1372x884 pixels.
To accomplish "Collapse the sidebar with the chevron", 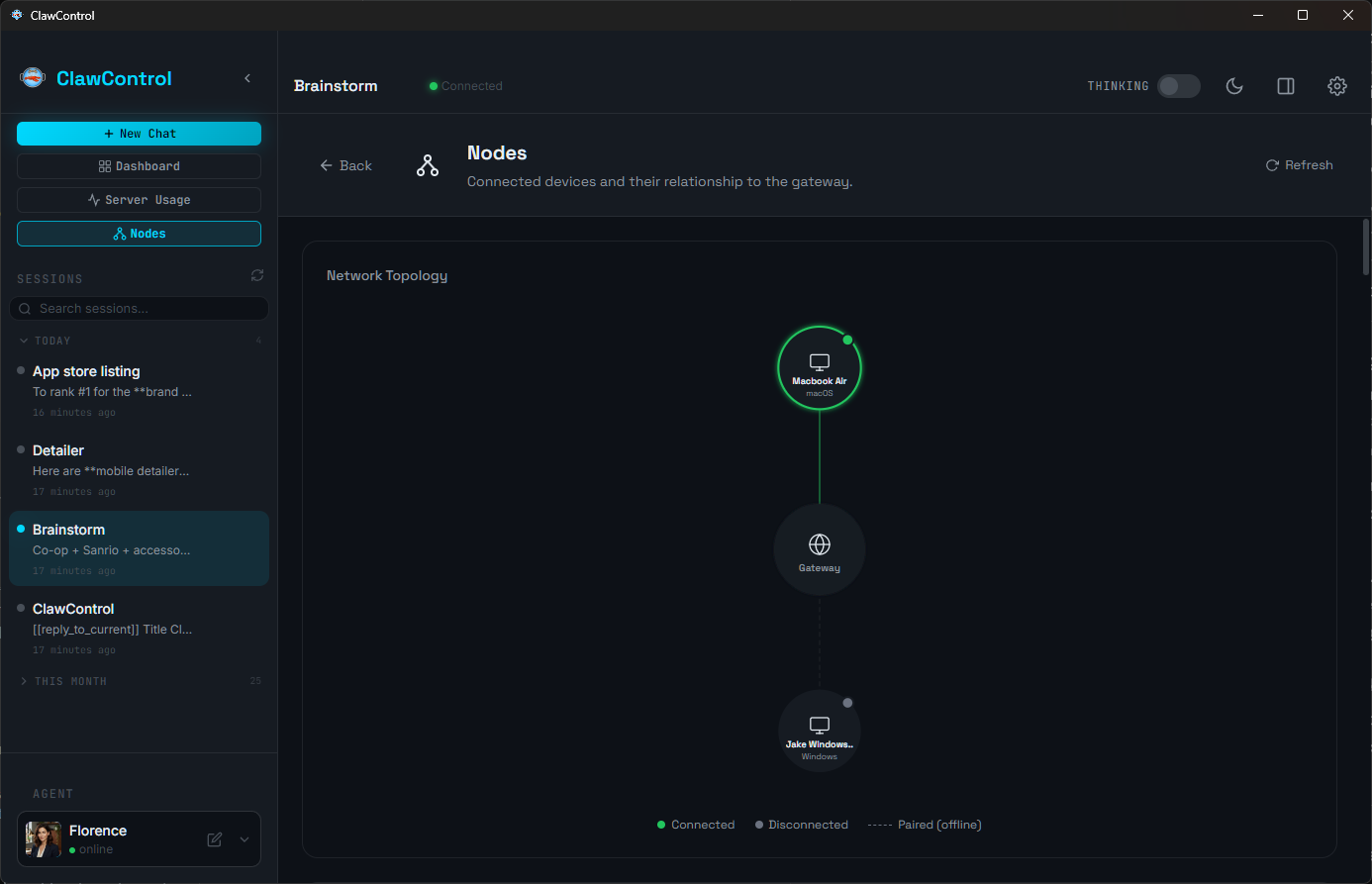I will click(246, 78).
